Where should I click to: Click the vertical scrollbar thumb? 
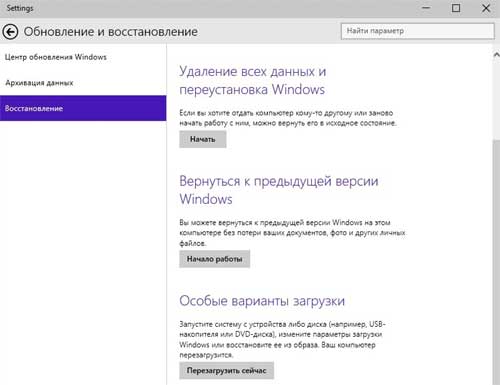[x=496, y=262]
